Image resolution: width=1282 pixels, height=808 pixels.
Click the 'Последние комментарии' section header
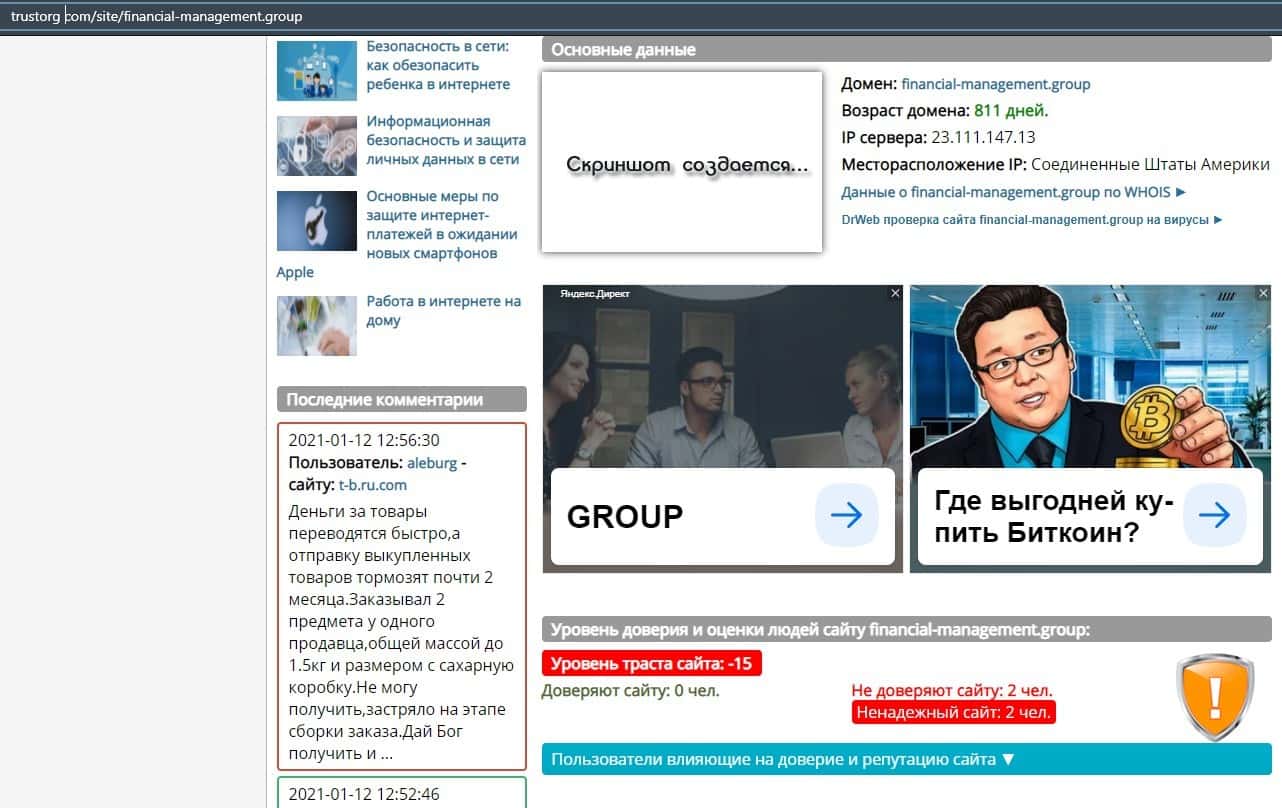[x=402, y=399]
